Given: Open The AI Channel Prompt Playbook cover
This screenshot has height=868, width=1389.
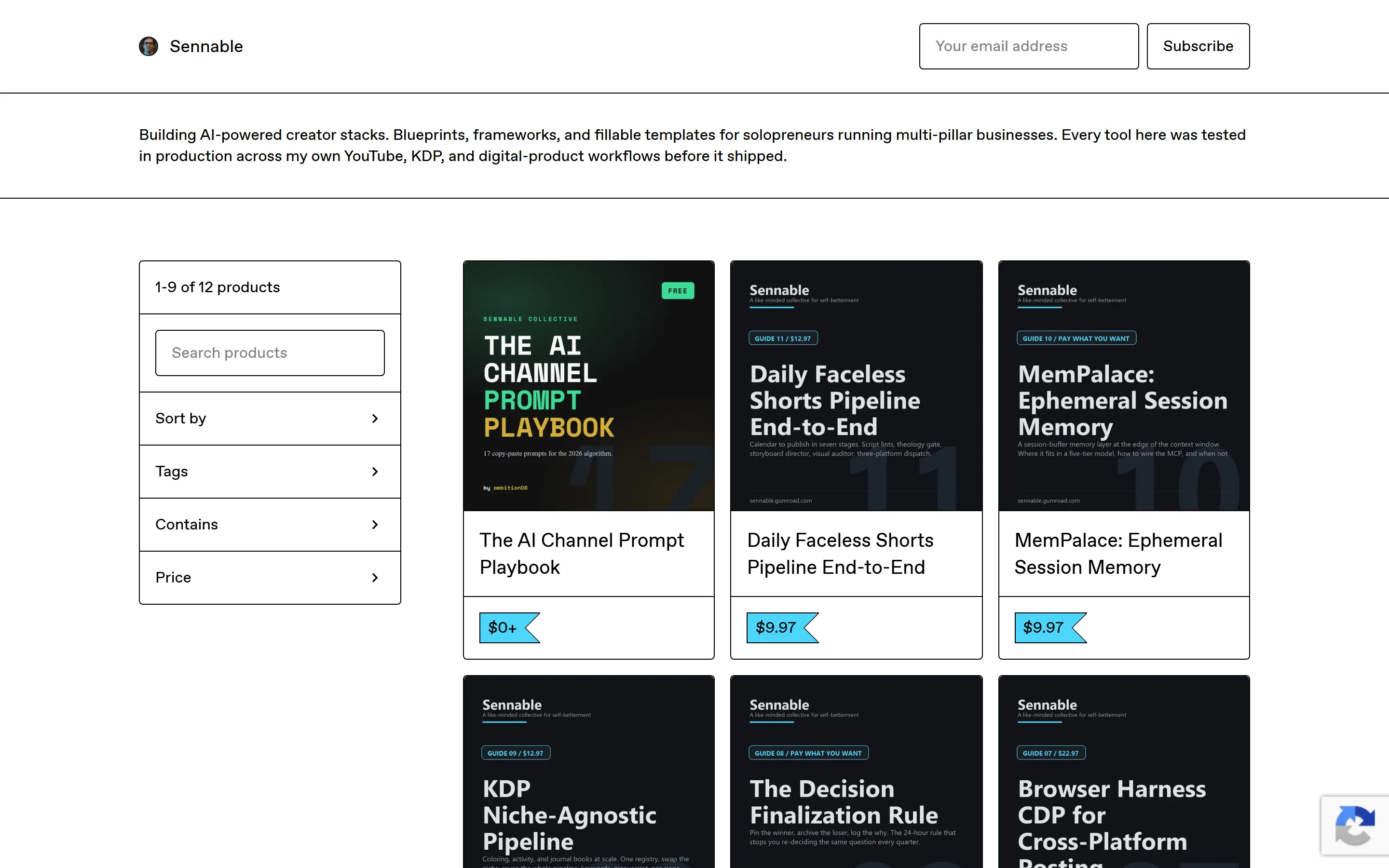Looking at the screenshot, I should click(x=589, y=386).
